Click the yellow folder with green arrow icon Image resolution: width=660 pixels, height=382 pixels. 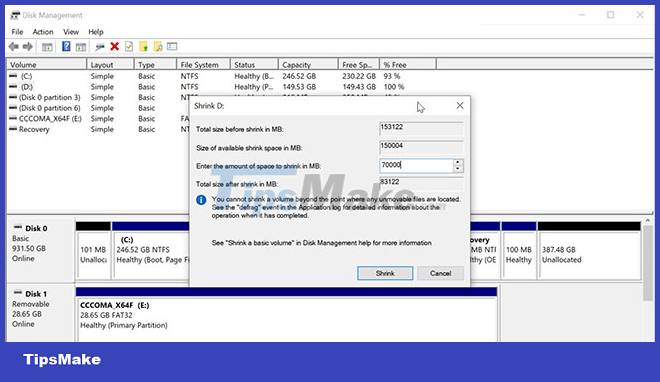[x=144, y=46]
